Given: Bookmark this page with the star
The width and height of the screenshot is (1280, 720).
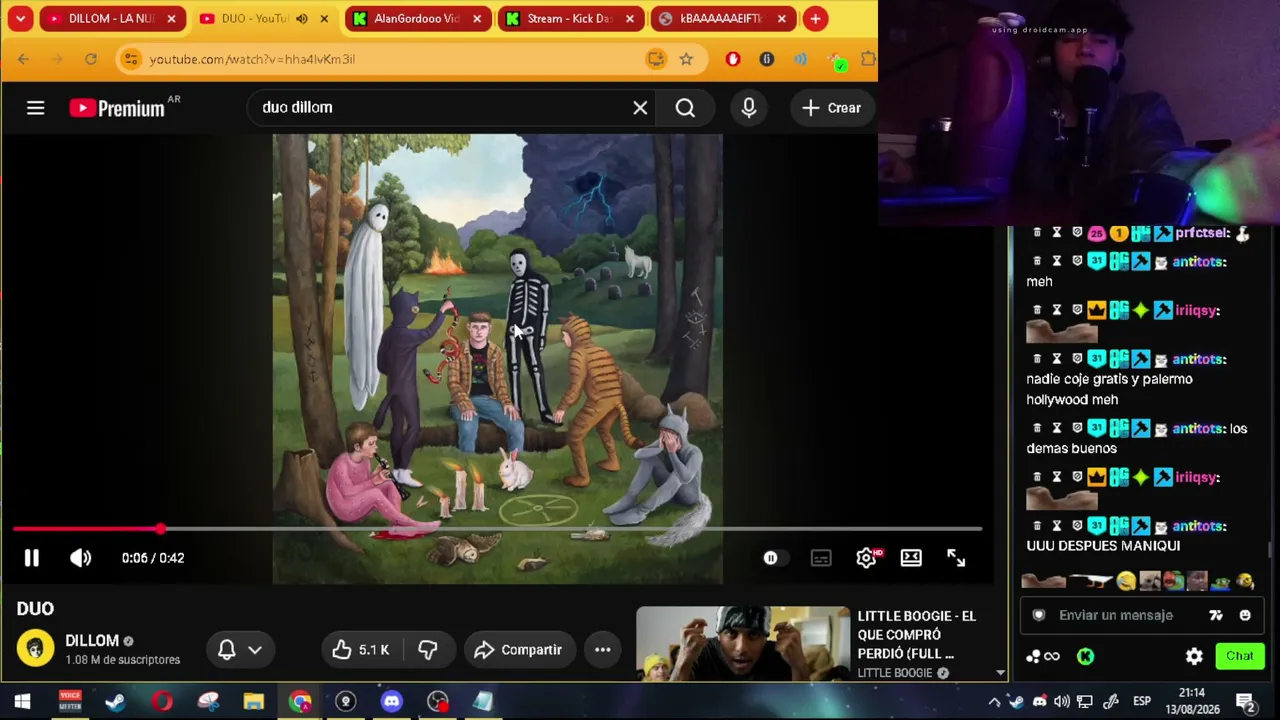Looking at the screenshot, I should click(x=686, y=59).
